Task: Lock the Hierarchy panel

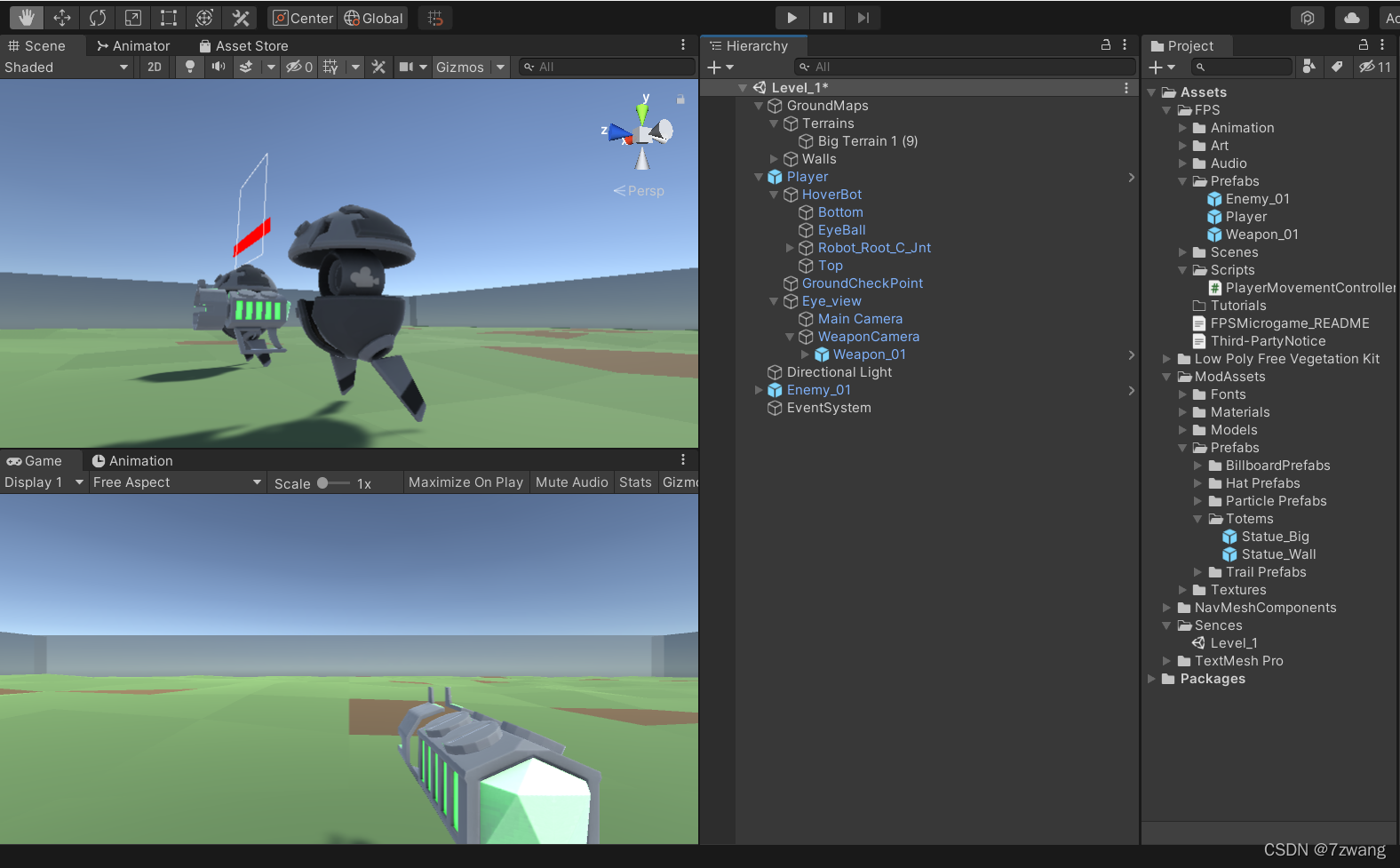Action: (1106, 44)
